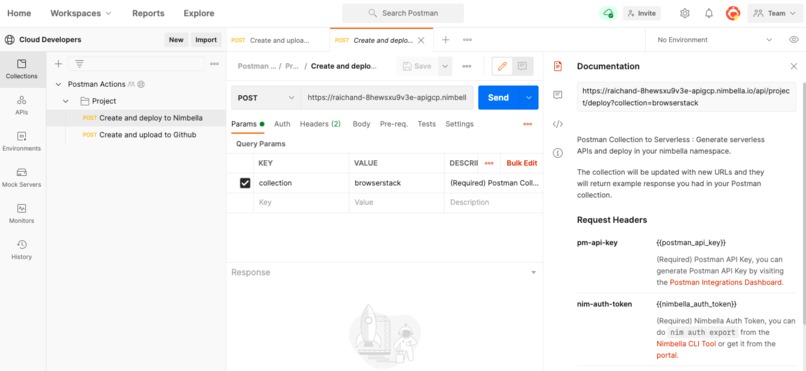Open a new request tab with the plus

point(446,40)
